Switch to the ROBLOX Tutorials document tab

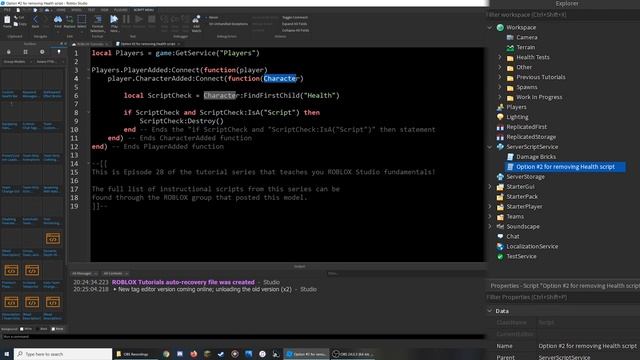pos(90,44)
